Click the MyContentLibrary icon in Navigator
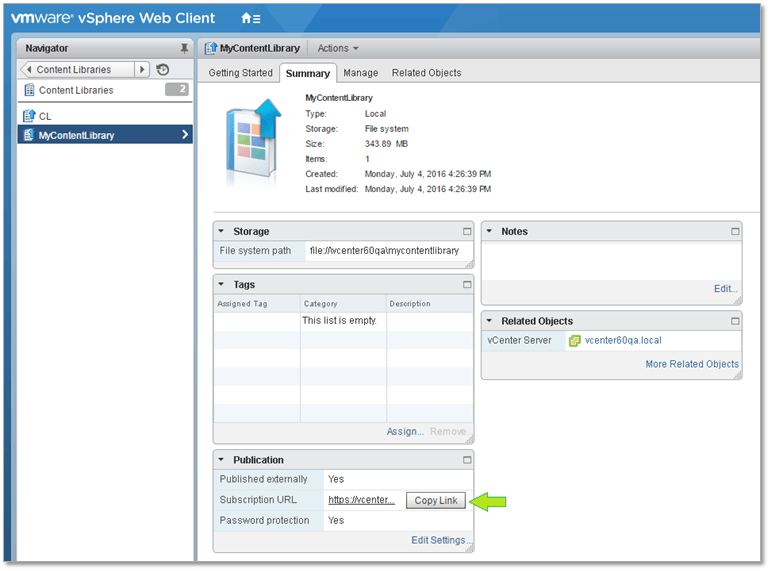Image resolution: width=770 pixels, height=571 pixels. point(29,135)
